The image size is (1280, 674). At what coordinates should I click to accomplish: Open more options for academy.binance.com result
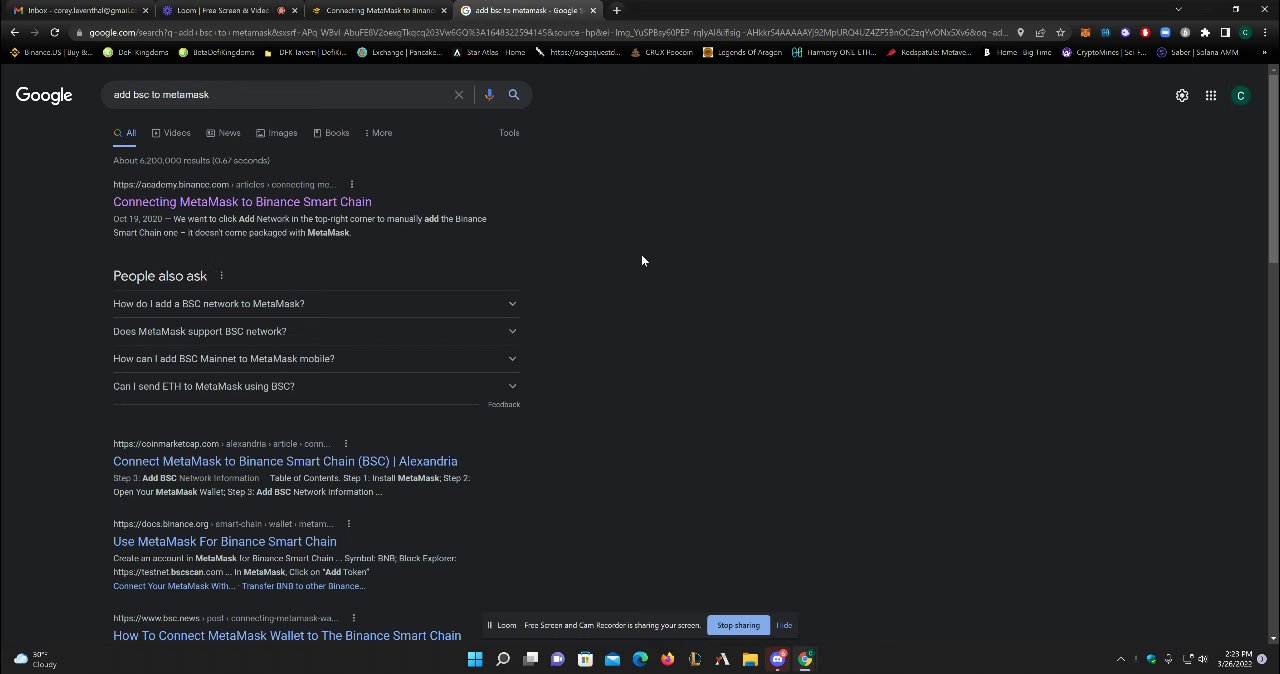(352, 184)
